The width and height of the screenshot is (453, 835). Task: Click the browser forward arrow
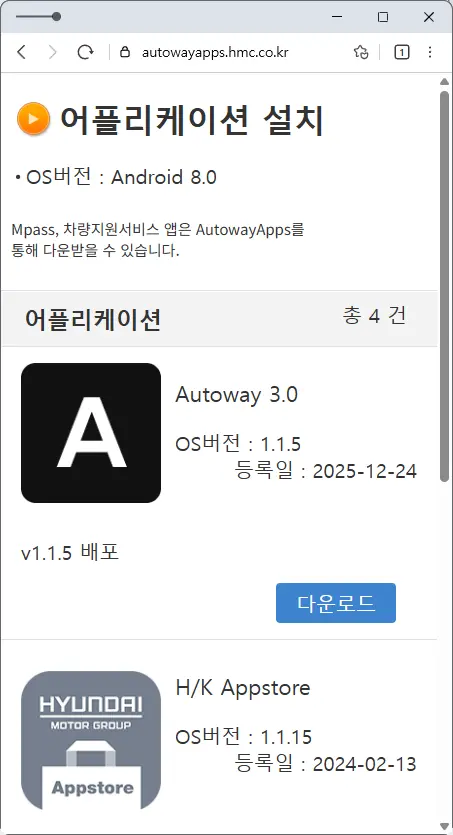[53, 52]
